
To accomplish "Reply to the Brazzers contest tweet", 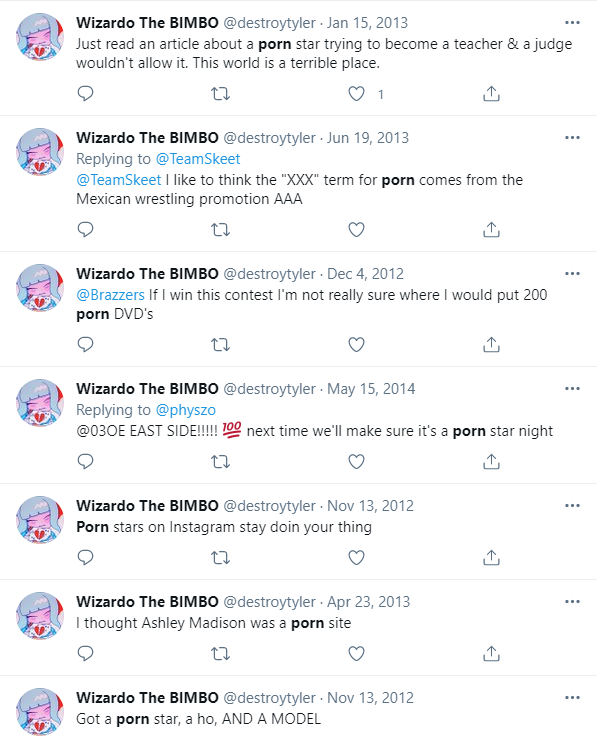I will pyautogui.click(x=85, y=345).
